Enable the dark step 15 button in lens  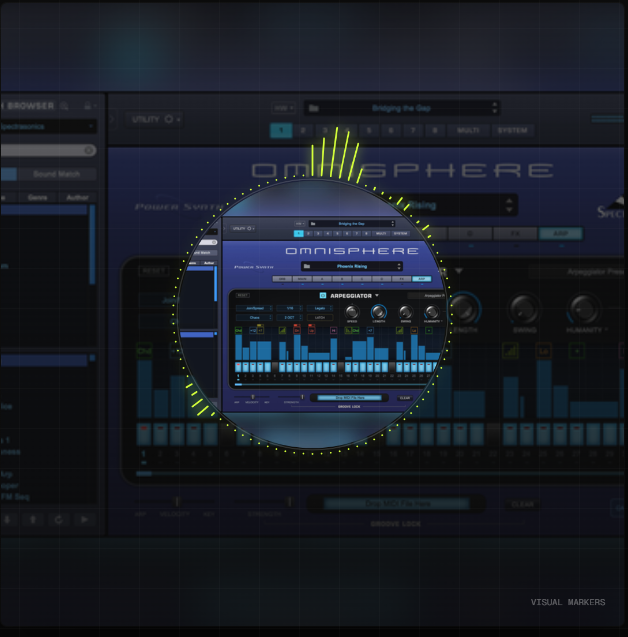pyautogui.click(x=341, y=367)
